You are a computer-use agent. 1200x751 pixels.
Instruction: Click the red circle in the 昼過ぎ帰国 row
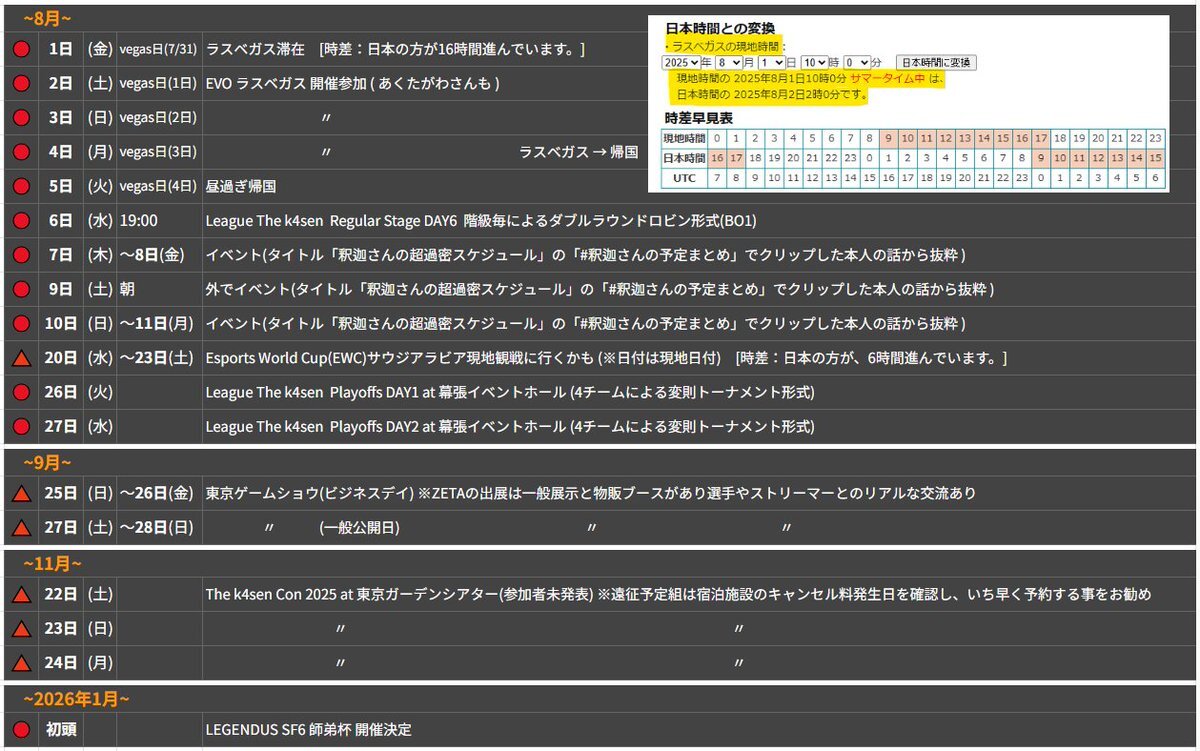pos(21,186)
